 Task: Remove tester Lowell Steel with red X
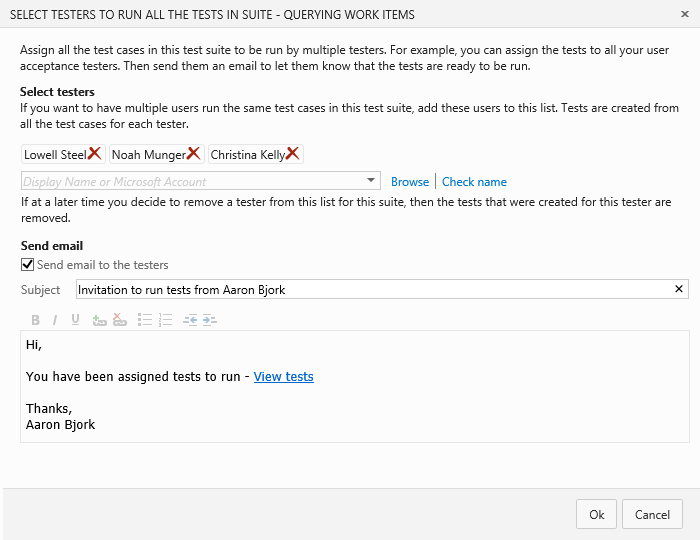coord(94,154)
